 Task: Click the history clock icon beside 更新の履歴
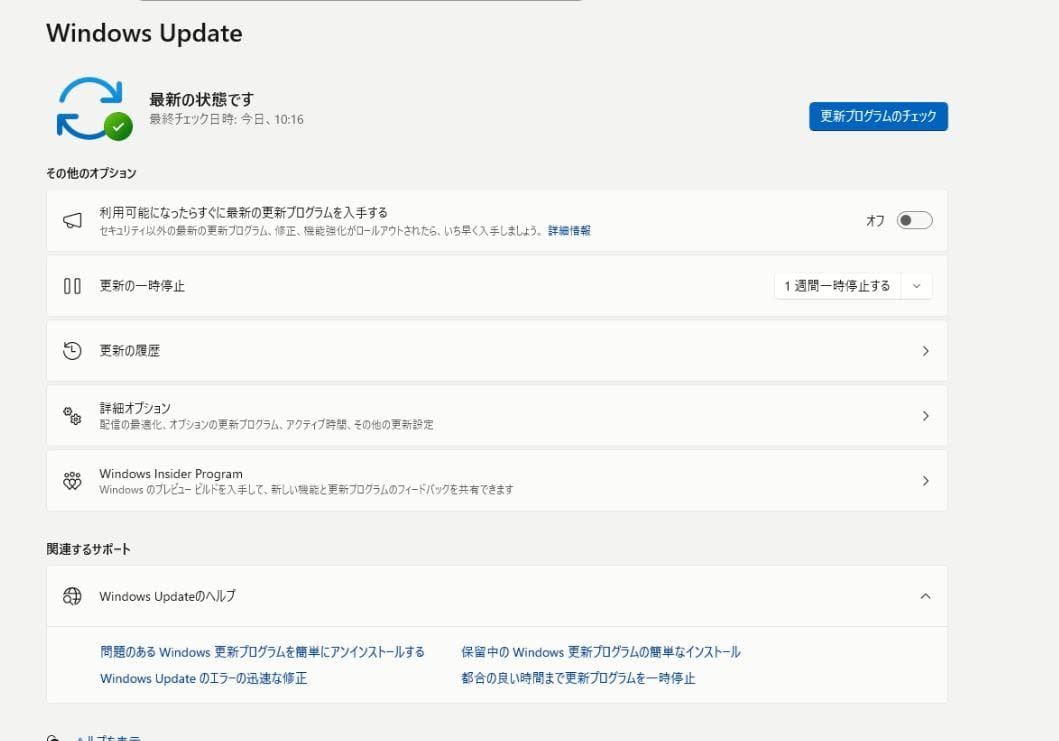point(72,351)
